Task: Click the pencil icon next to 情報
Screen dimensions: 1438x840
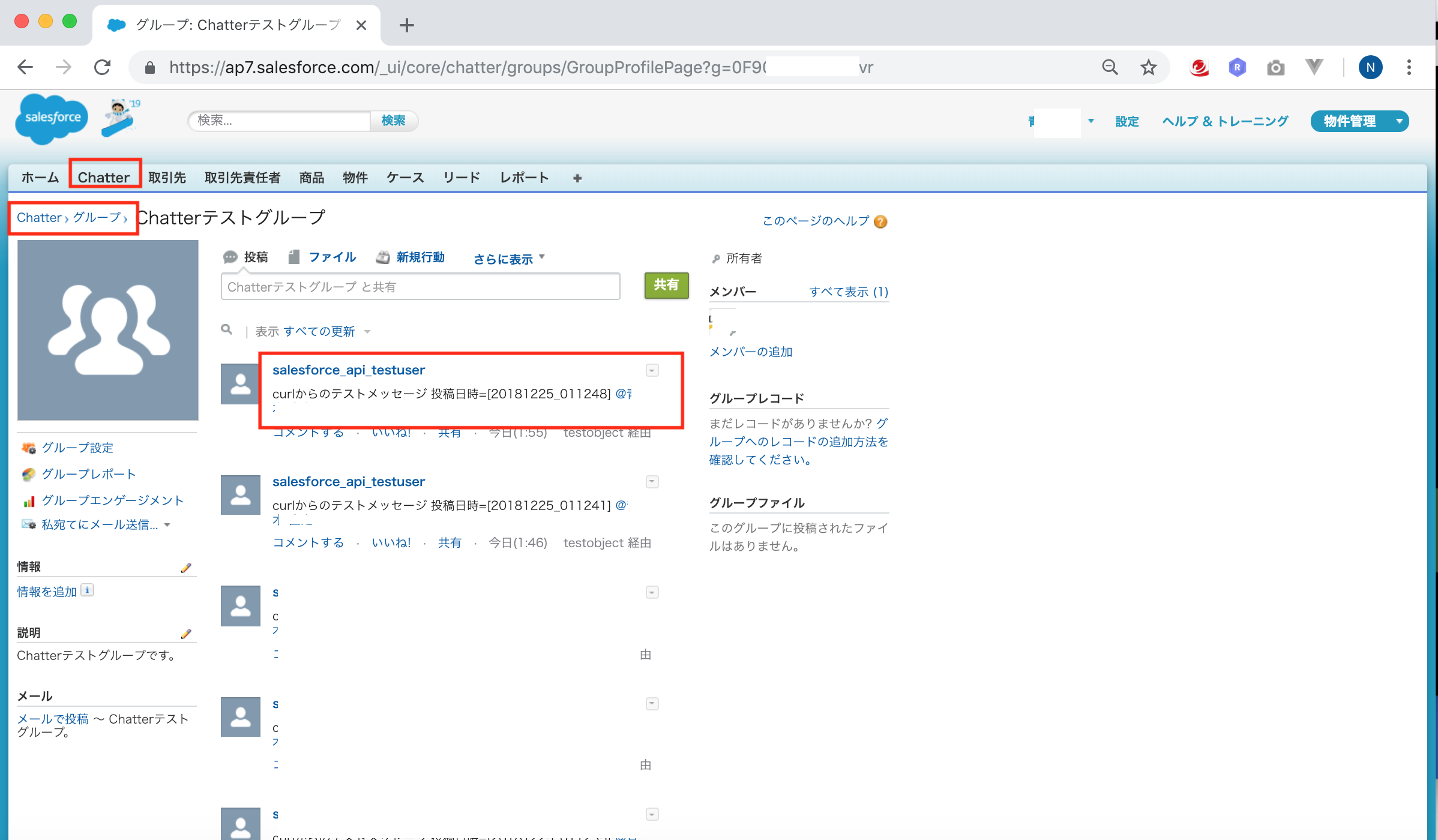Action: coord(186,568)
